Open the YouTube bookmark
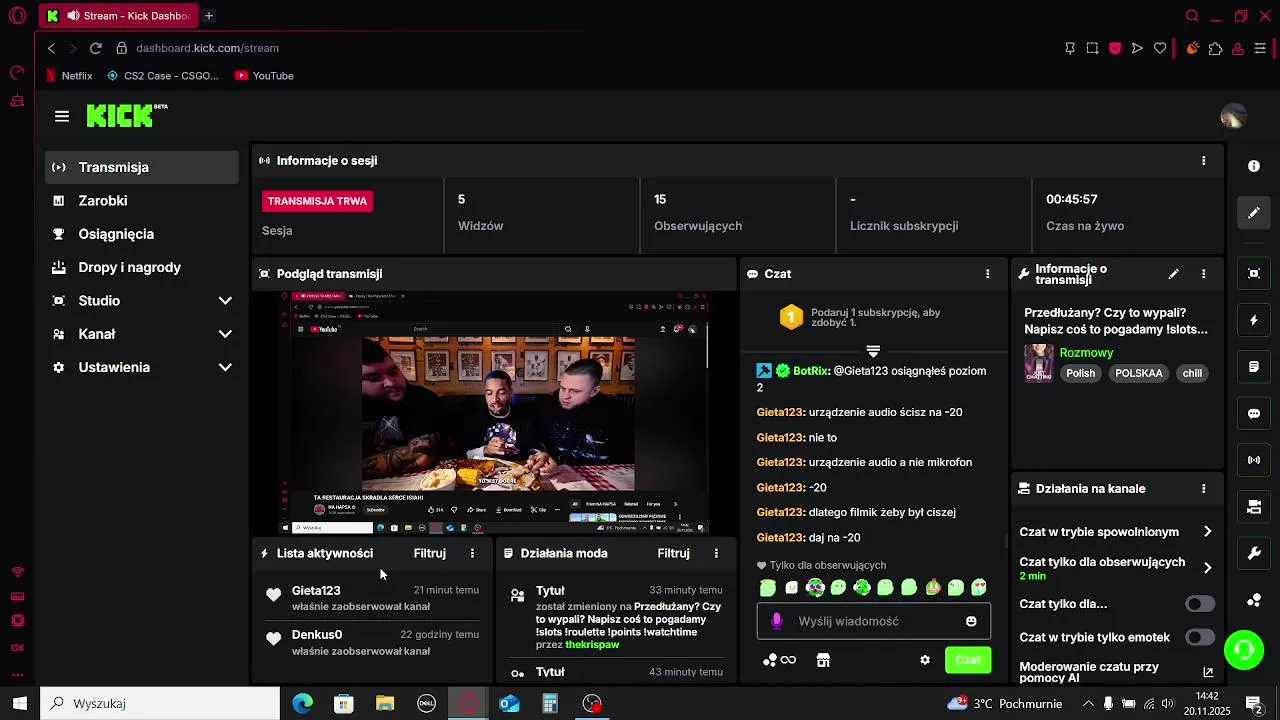This screenshot has width=1280, height=720. pos(264,76)
